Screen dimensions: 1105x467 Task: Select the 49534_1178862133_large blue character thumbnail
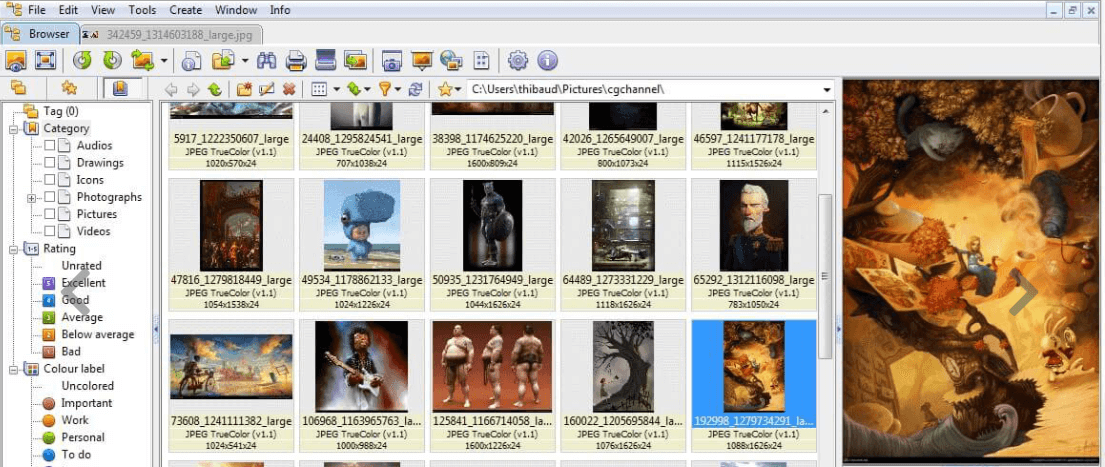(x=362, y=227)
